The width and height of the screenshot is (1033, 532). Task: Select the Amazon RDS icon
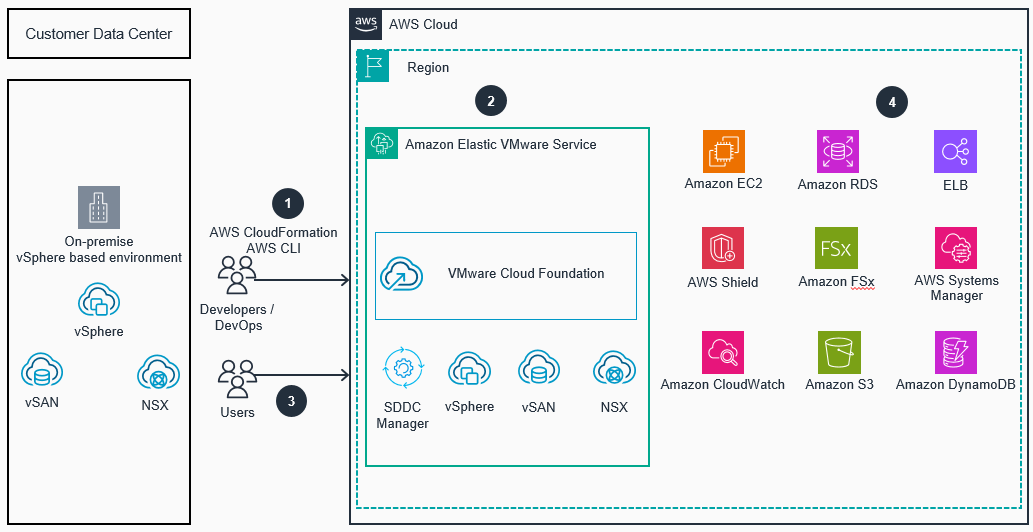837,152
